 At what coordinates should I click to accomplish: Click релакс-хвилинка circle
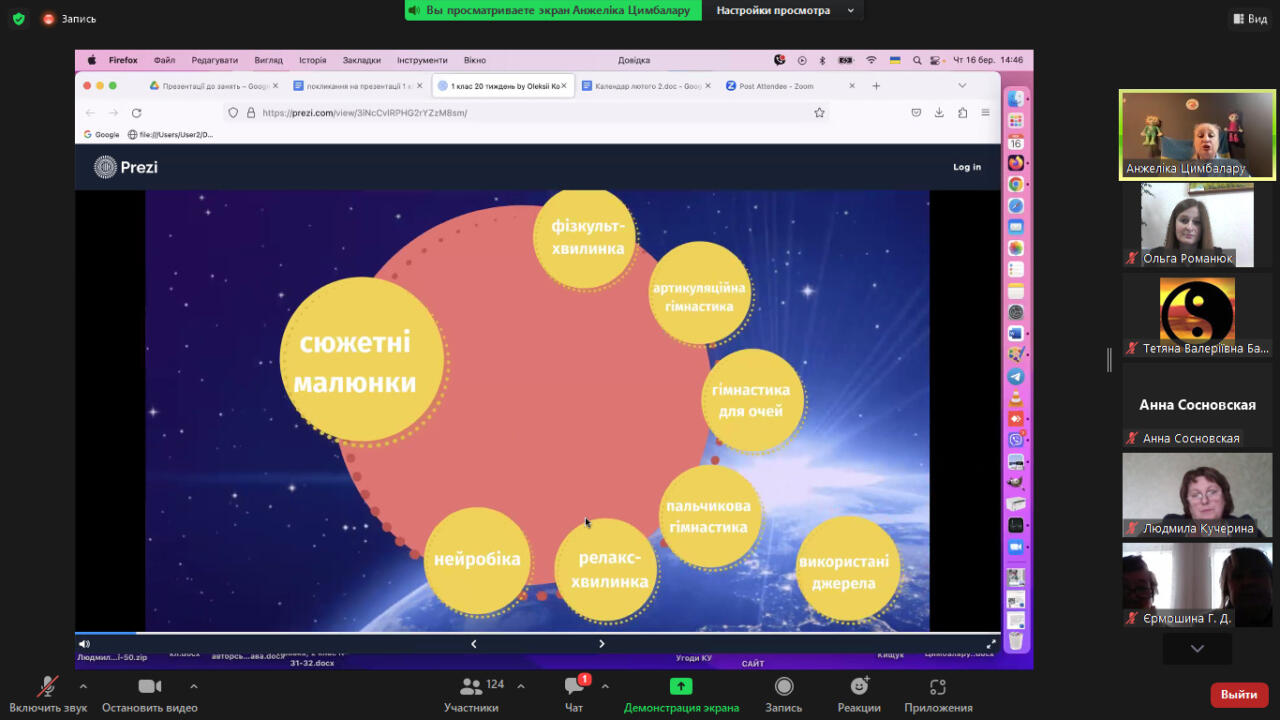[x=604, y=569]
